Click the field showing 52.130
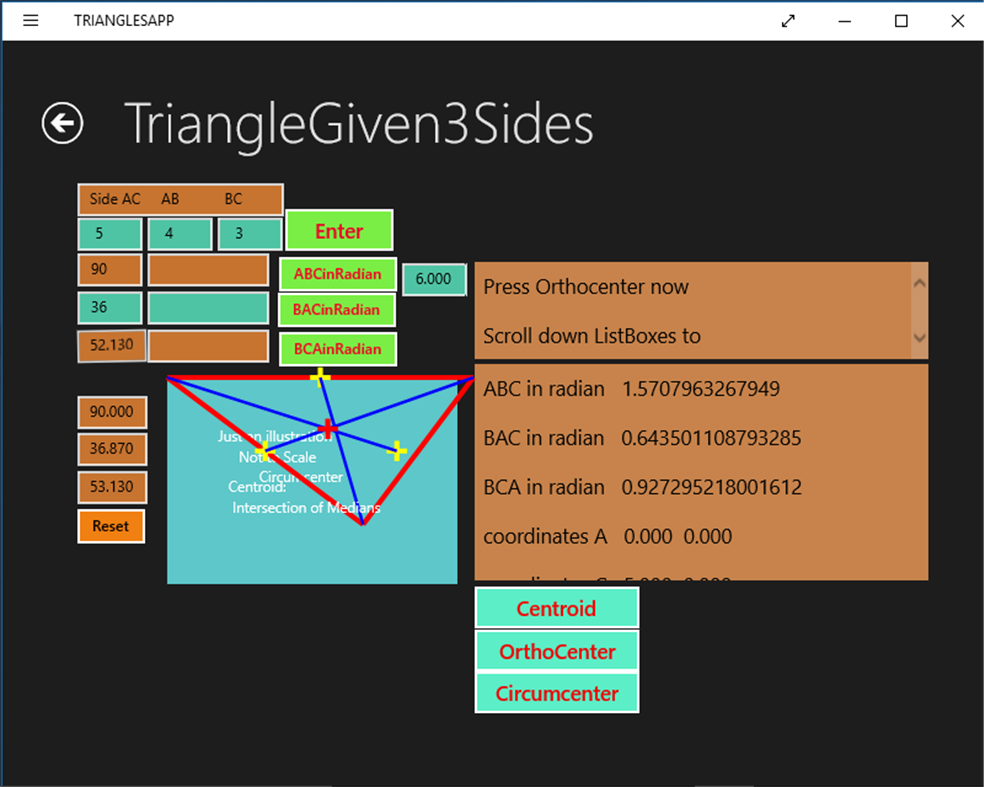The height and width of the screenshot is (787, 984). (x=110, y=345)
